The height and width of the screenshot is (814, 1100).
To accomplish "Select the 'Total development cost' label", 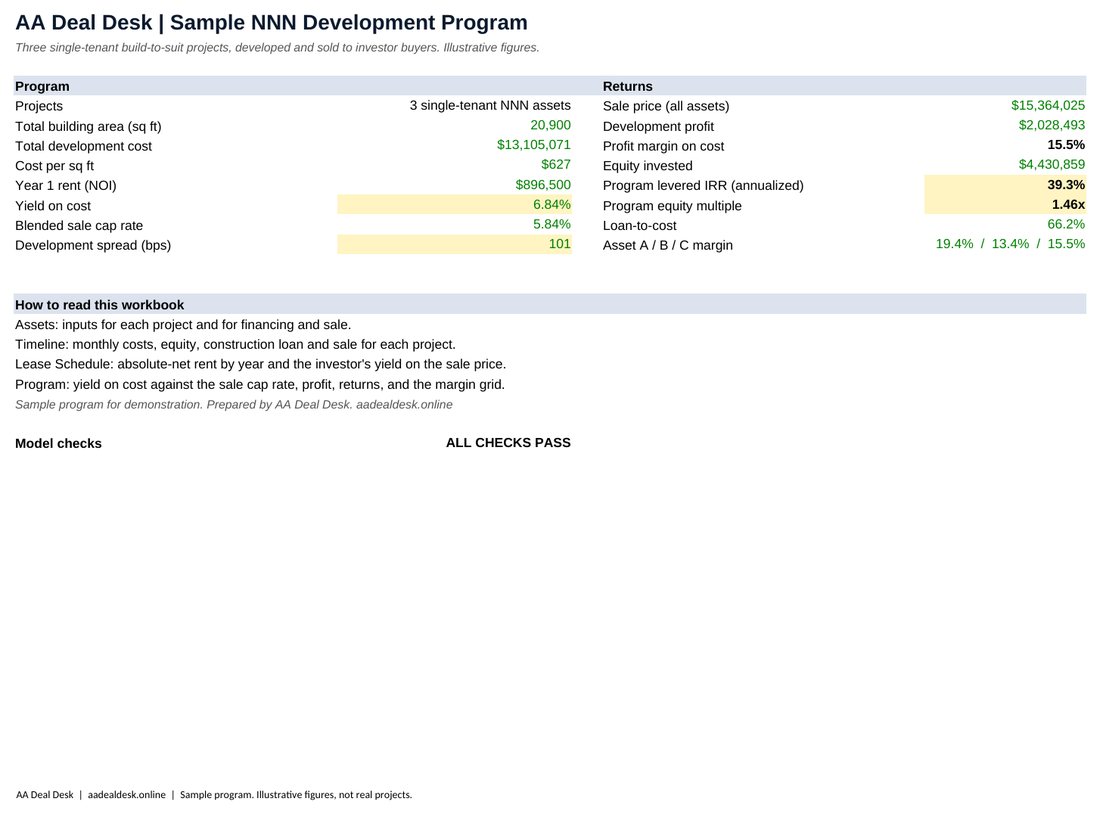I will pos(83,146).
